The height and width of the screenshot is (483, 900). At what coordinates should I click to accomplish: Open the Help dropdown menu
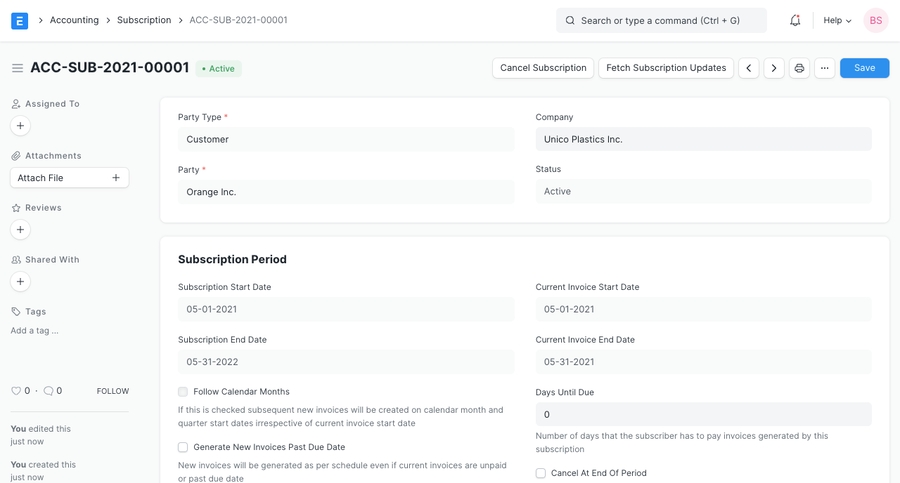(x=837, y=20)
